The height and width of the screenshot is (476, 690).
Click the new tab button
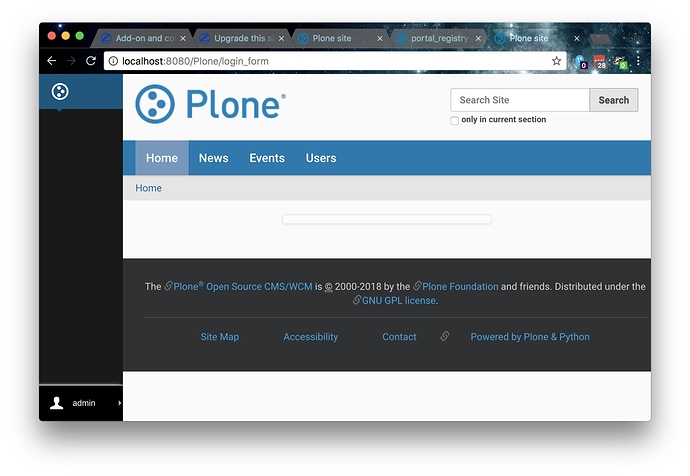click(600, 39)
